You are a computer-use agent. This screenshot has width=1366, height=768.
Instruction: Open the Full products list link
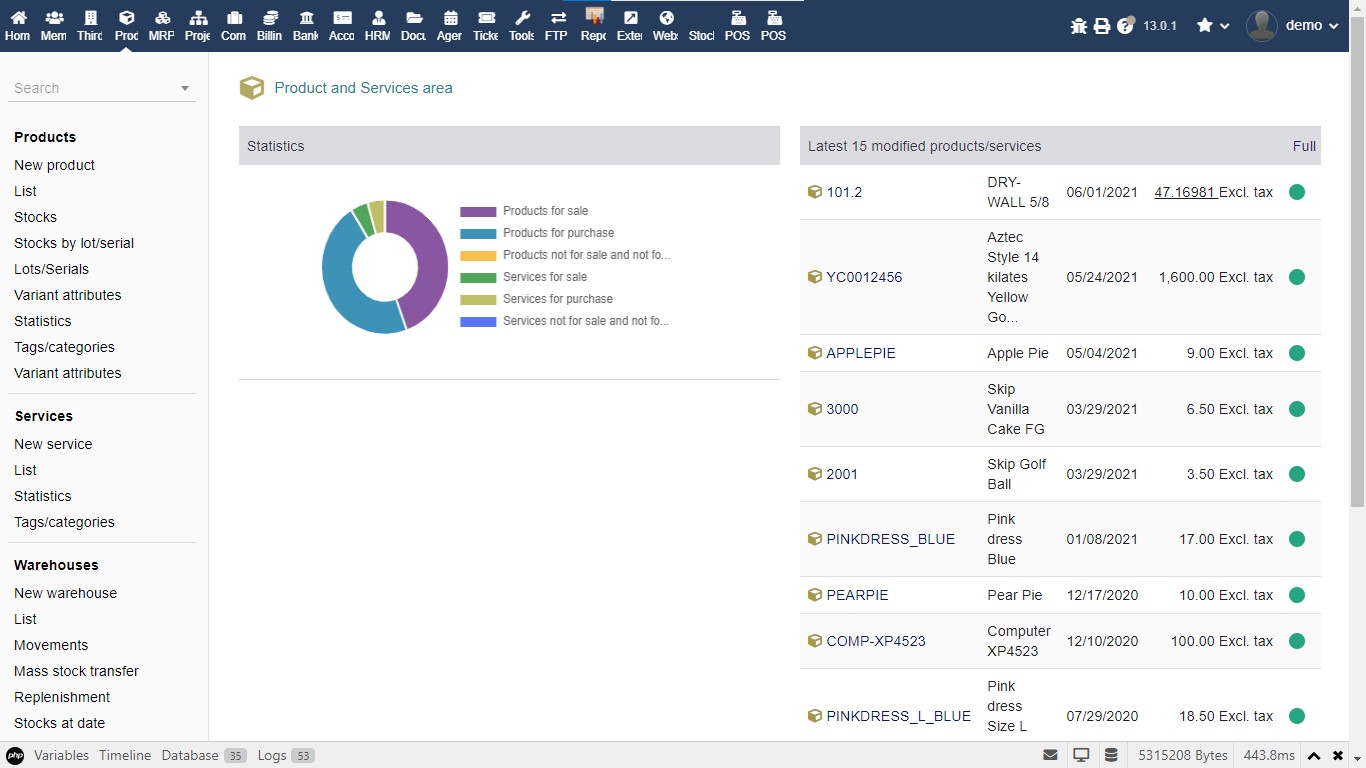pos(1304,146)
